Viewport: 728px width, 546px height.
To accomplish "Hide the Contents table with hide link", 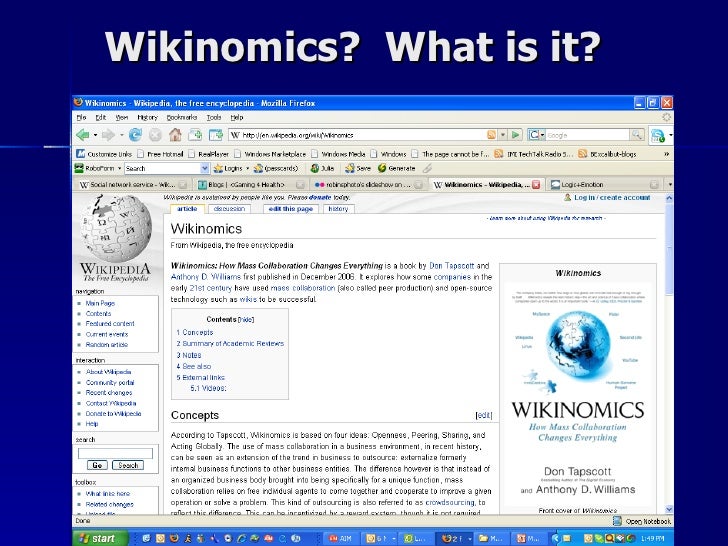I will [x=246, y=319].
